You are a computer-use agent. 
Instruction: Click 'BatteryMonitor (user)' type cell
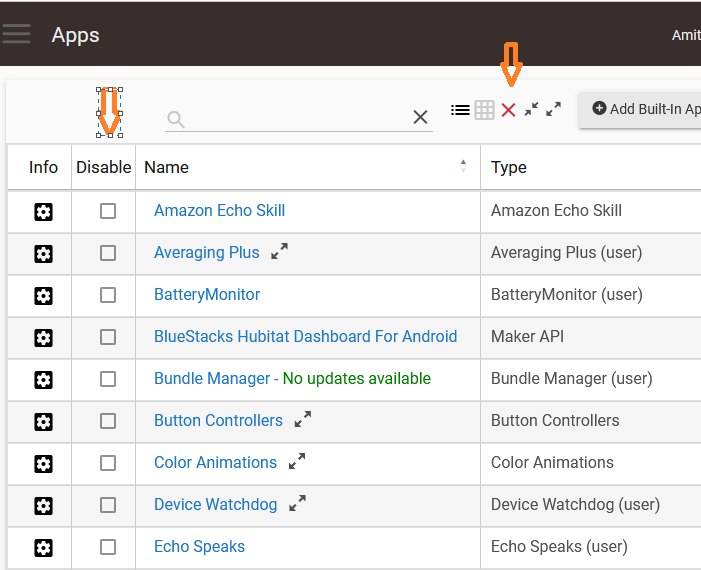click(567, 295)
